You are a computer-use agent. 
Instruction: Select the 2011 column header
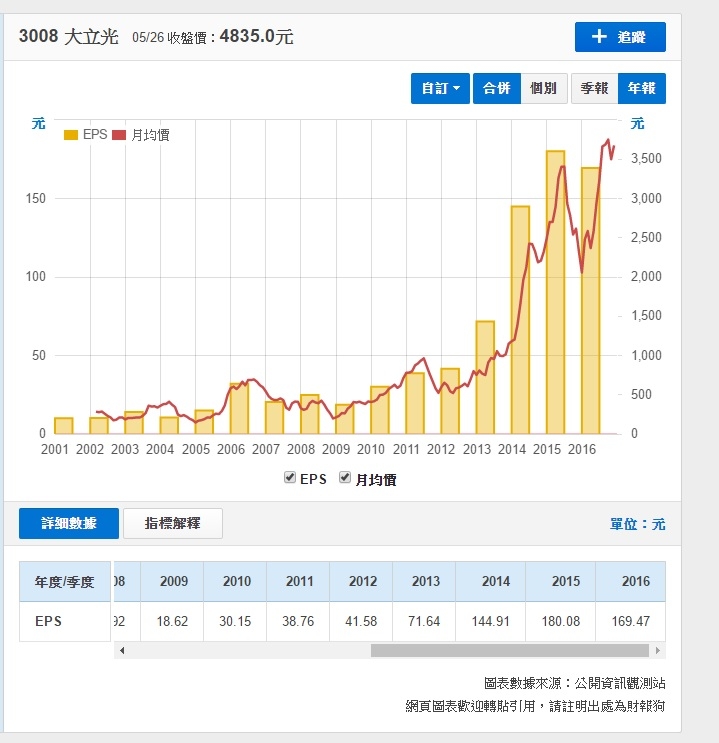298,581
